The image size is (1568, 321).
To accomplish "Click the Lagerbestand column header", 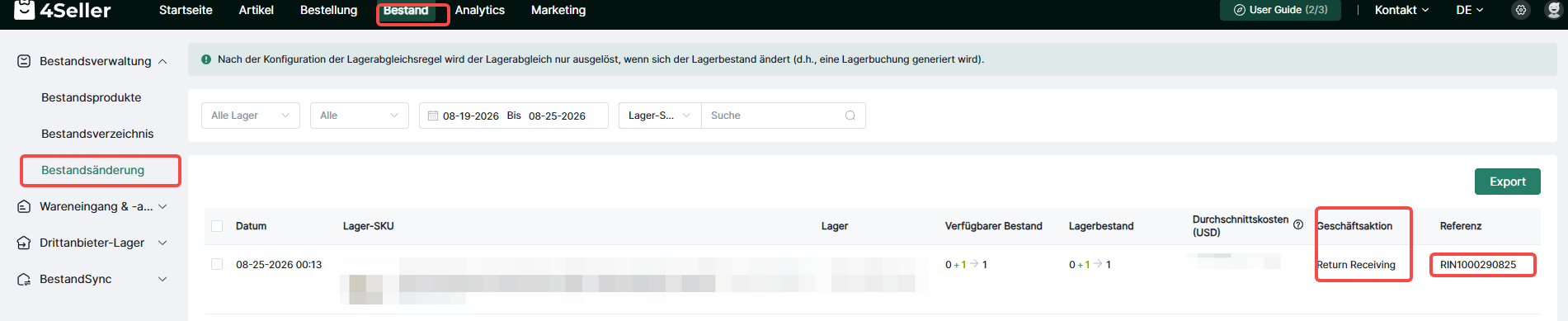I will (1101, 226).
